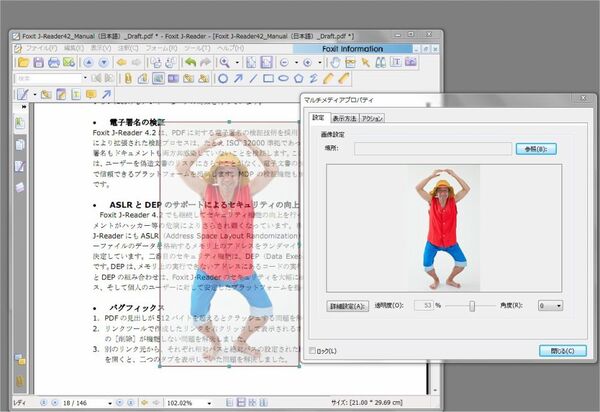Open the dropdown next to the pen sign tool

pos(35,94)
